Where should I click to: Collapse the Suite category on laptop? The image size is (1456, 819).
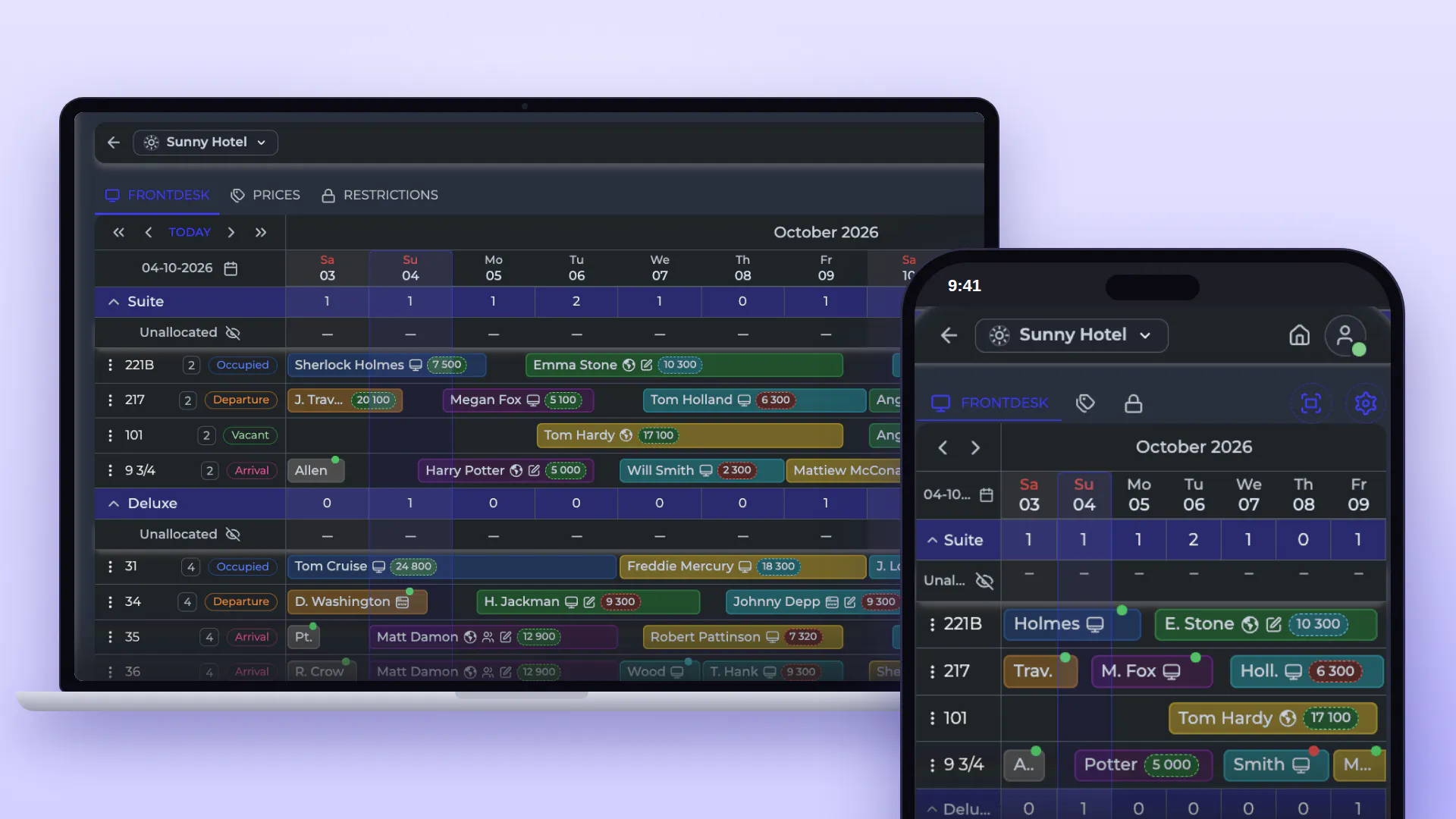114,302
